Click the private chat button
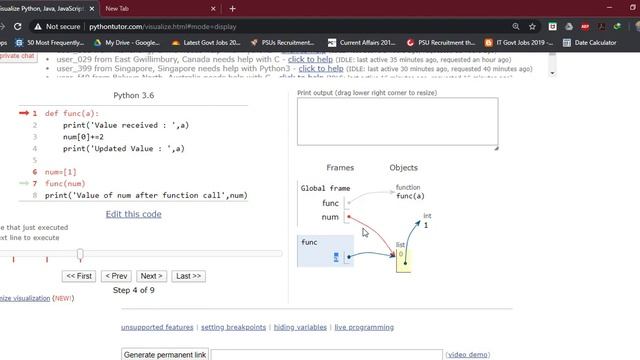 (x=17, y=56)
